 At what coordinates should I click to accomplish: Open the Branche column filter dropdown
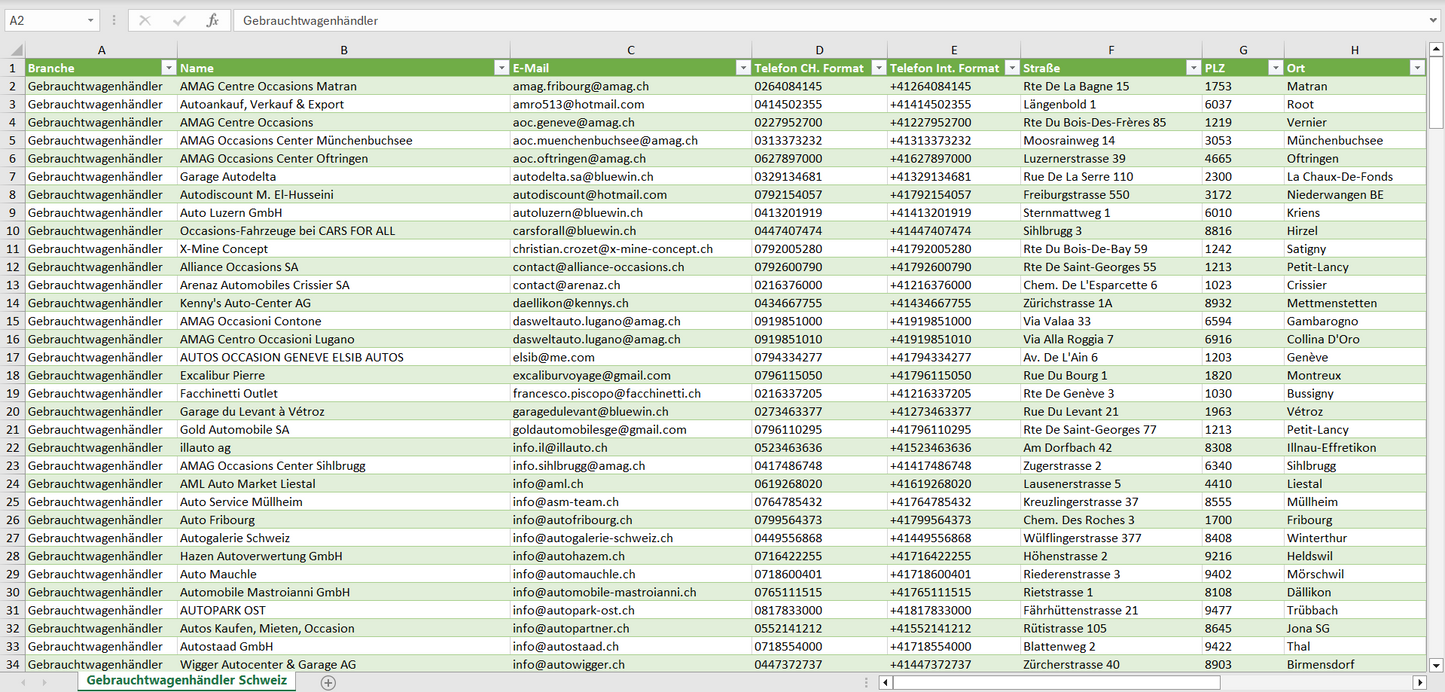pos(167,68)
